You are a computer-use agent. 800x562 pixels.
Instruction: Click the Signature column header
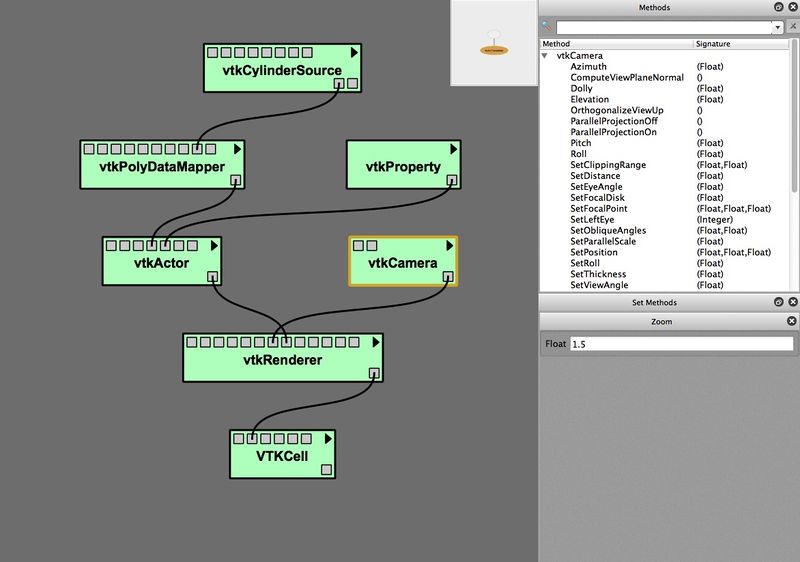pos(714,44)
